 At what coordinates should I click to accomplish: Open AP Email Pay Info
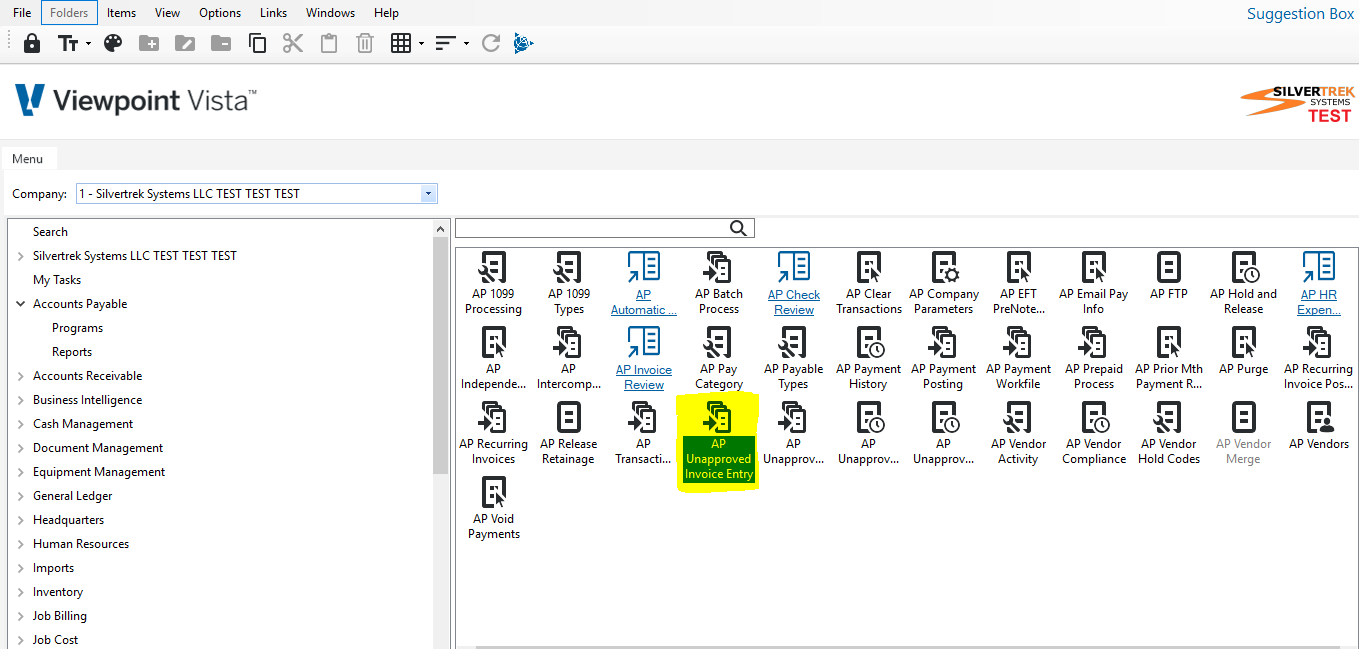click(x=1094, y=283)
